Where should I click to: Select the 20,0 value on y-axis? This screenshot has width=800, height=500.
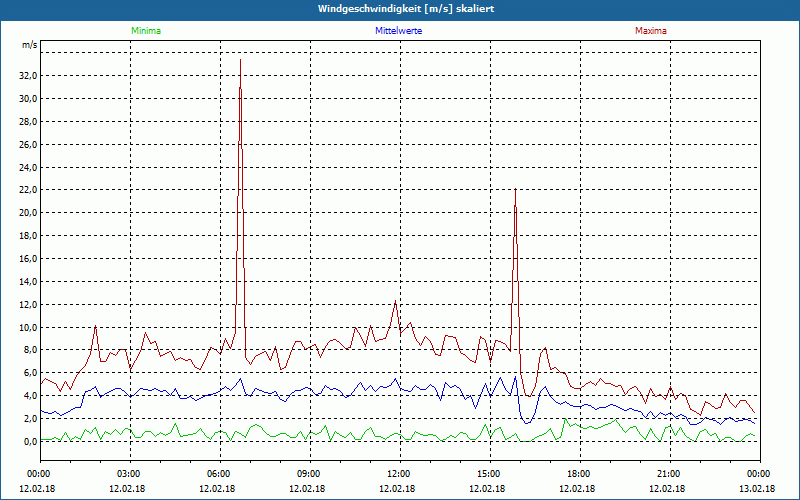[27, 213]
